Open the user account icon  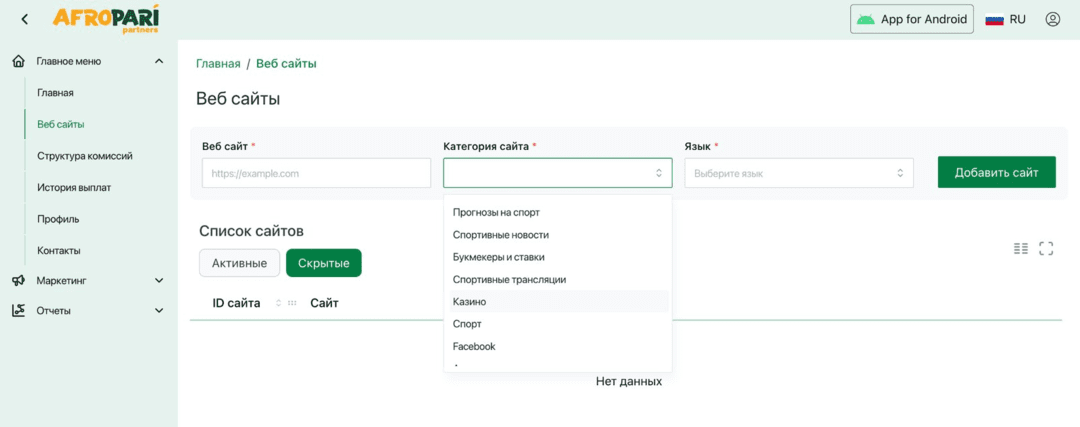click(1052, 19)
